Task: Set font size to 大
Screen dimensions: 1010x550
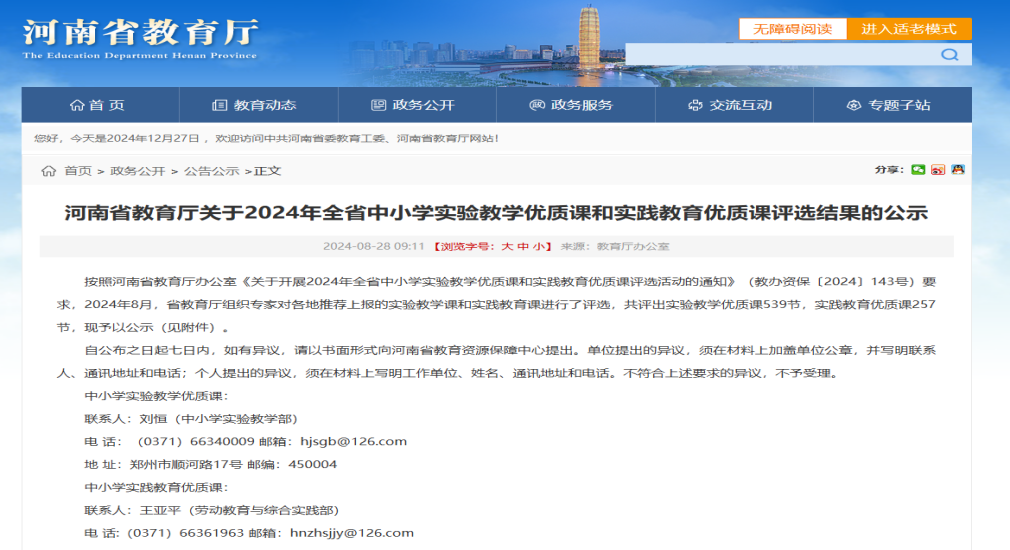Action: (x=507, y=246)
